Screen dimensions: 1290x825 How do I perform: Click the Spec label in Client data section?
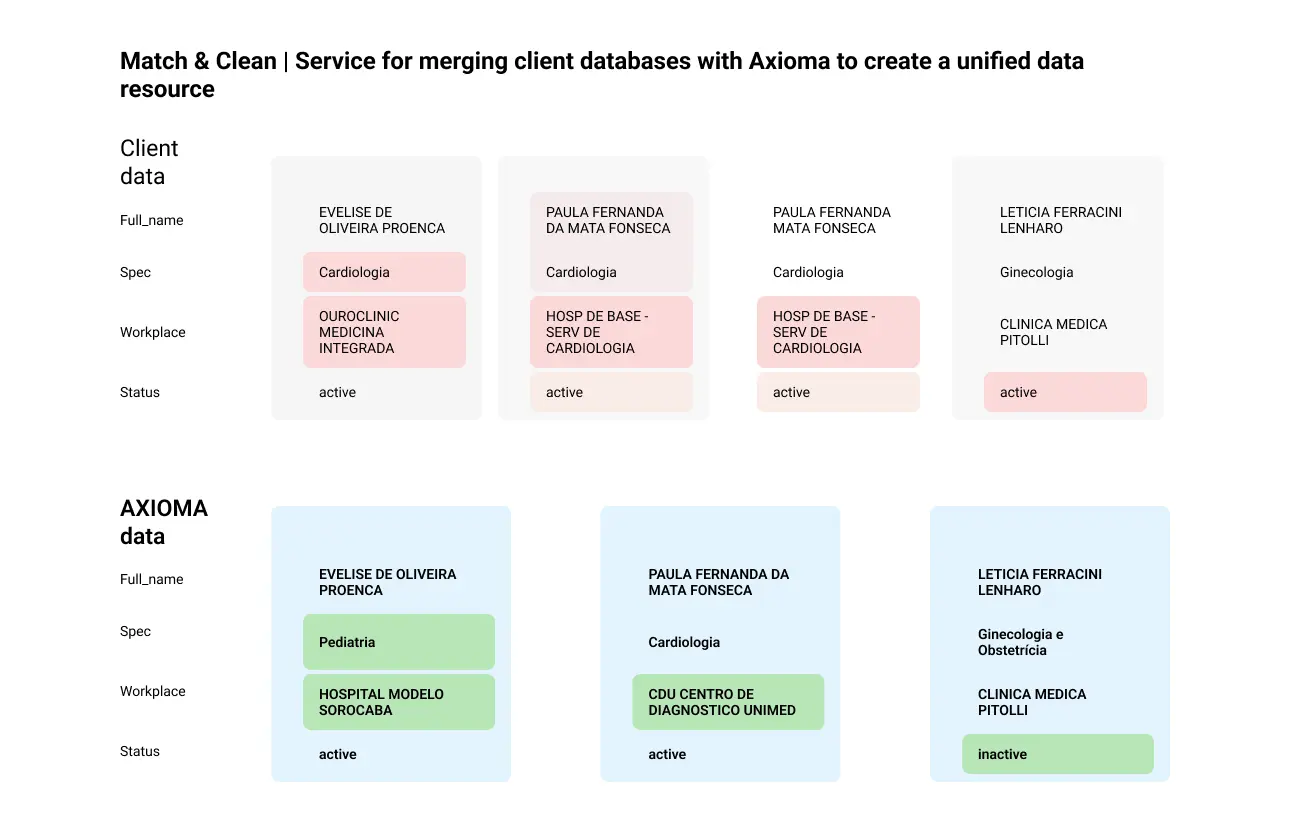(135, 272)
